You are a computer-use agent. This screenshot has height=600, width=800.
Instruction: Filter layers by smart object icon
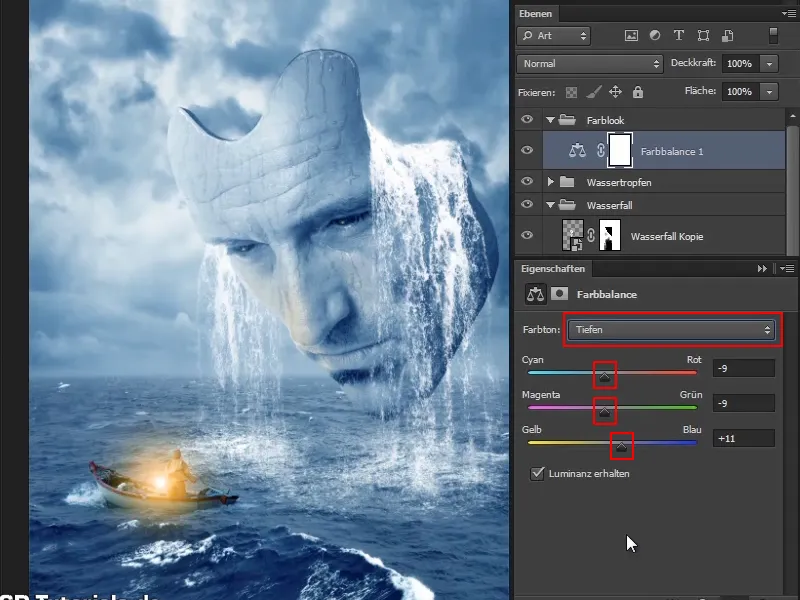click(x=728, y=35)
